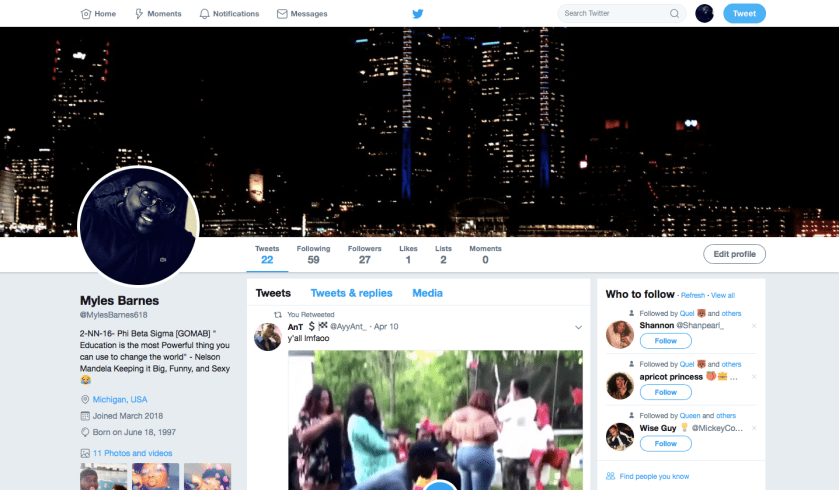
Task: Open the large profile picture
Action: click(x=138, y=227)
